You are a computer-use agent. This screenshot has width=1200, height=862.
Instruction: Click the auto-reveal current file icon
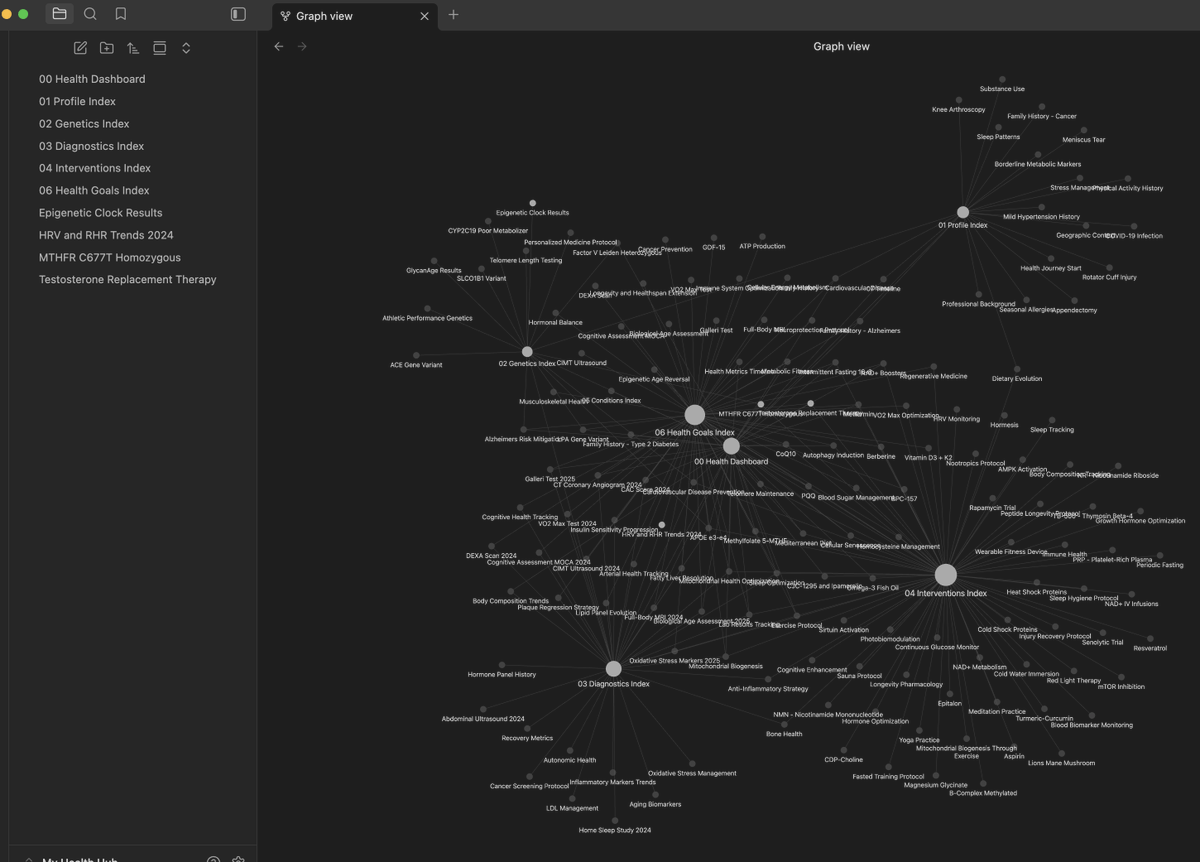tap(159, 48)
